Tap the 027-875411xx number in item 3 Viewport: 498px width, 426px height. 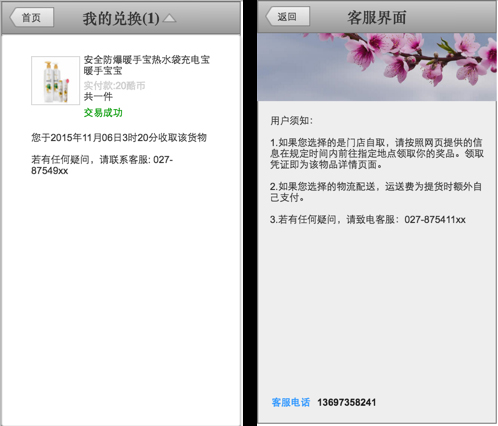click(435, 220)
